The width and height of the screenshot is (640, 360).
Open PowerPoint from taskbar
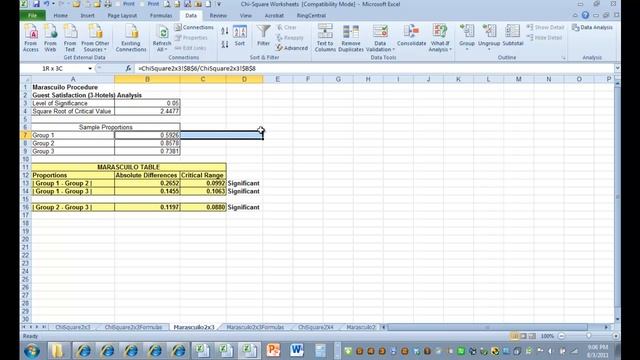point(273,351)
